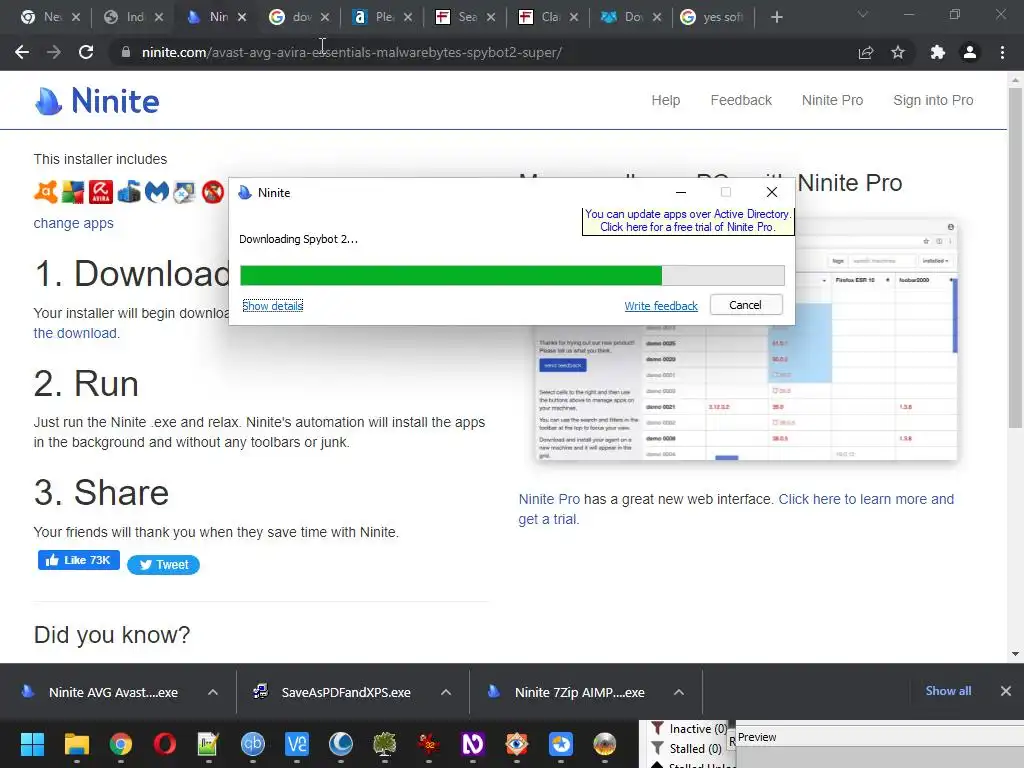
Task: Click the Preview label in background window
Action: 757,737
